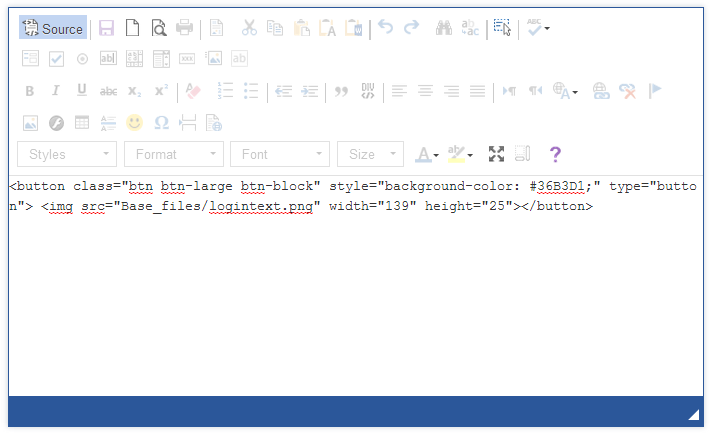Screen dimensions: 714x436
Task: Insert a Checkbox form field
Action: click(56, 59)
